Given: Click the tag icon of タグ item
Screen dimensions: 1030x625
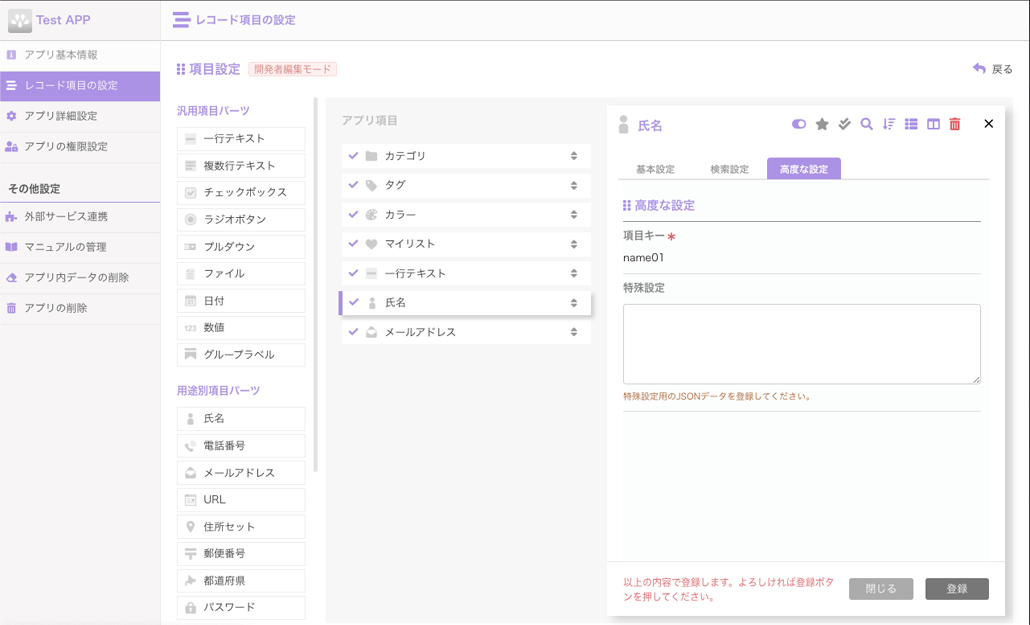Looking at the screenshot, I should 371,185.
